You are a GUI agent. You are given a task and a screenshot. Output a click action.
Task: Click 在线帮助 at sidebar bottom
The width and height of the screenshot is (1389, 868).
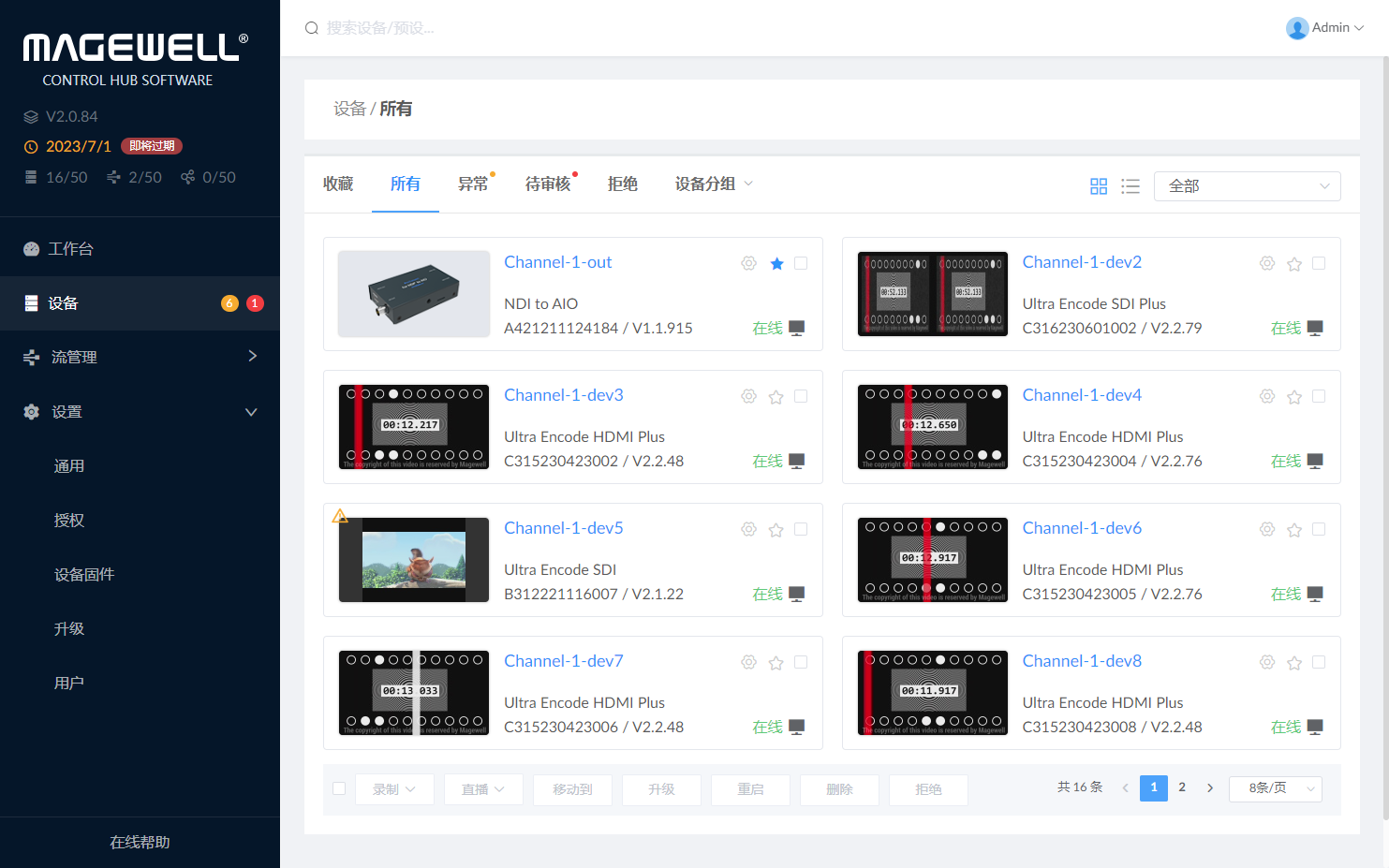(140, 842)
